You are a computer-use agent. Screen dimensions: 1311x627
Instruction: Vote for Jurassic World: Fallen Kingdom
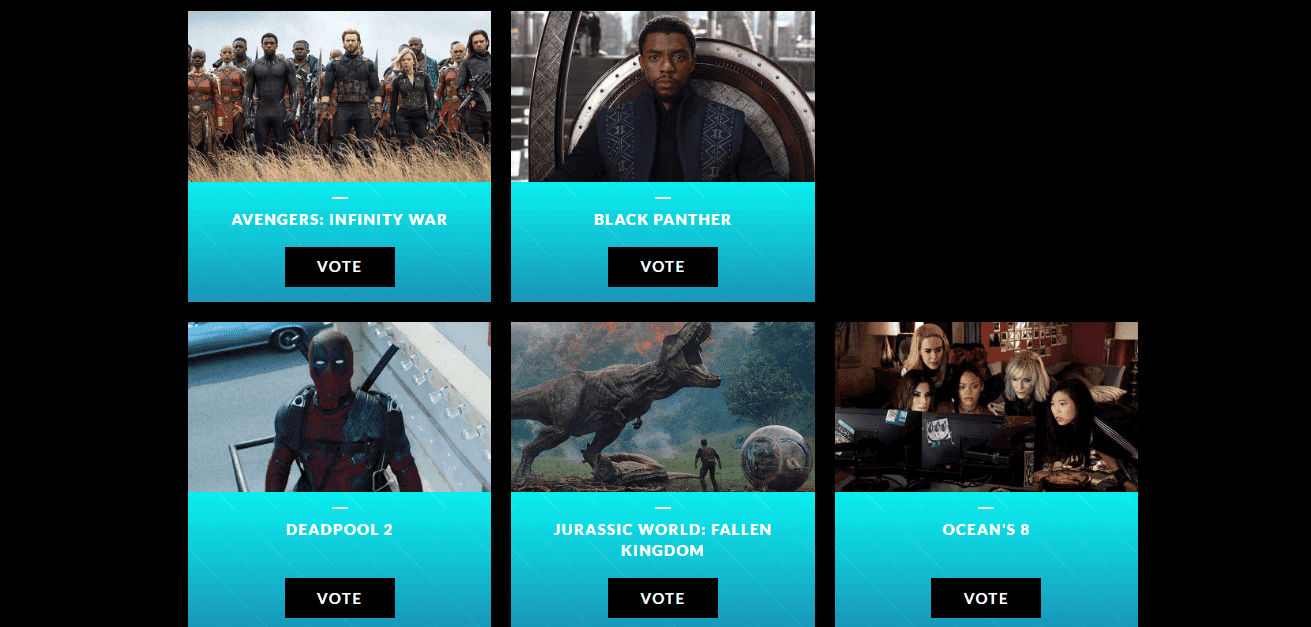[662, 598]
